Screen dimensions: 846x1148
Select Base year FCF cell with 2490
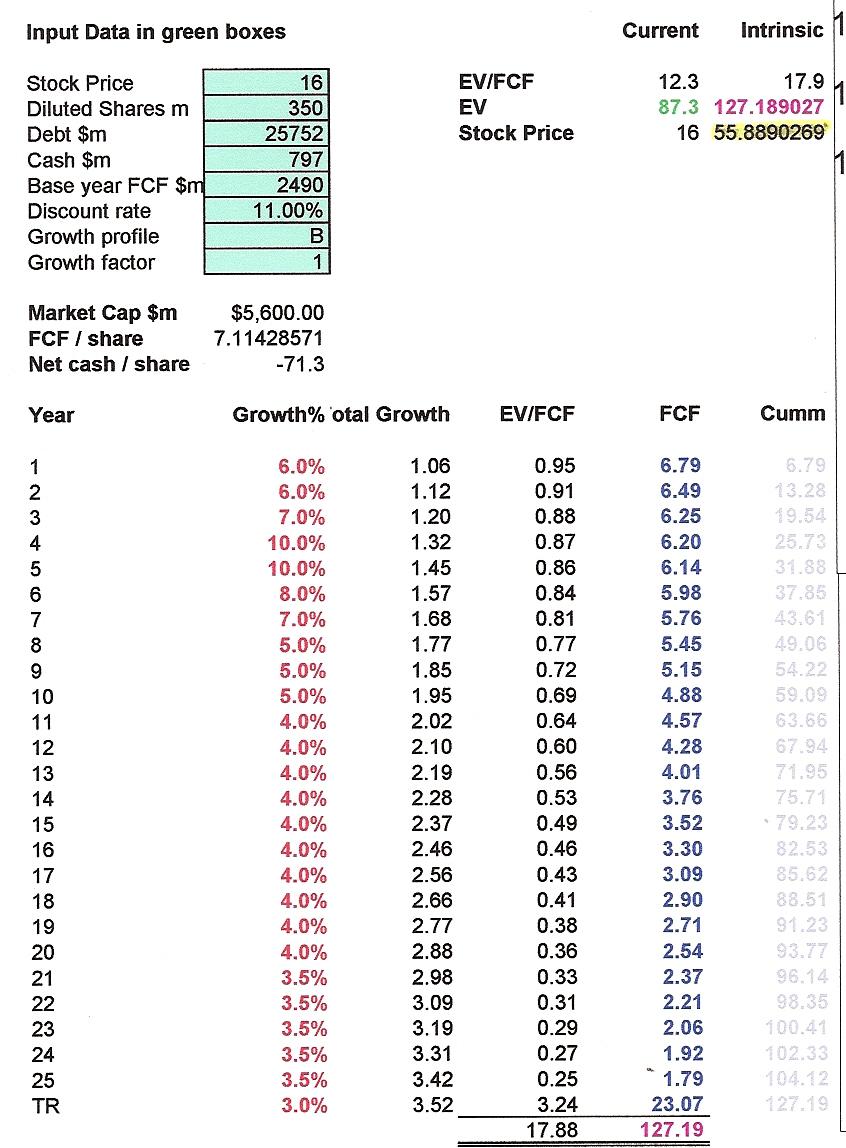click(266, 185)
